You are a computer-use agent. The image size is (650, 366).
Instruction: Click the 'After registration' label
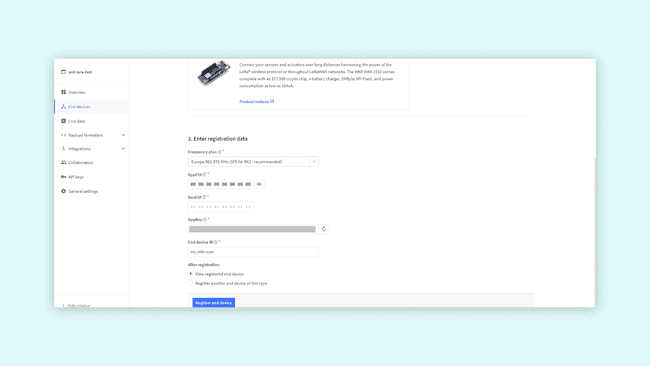click(204, 264)
